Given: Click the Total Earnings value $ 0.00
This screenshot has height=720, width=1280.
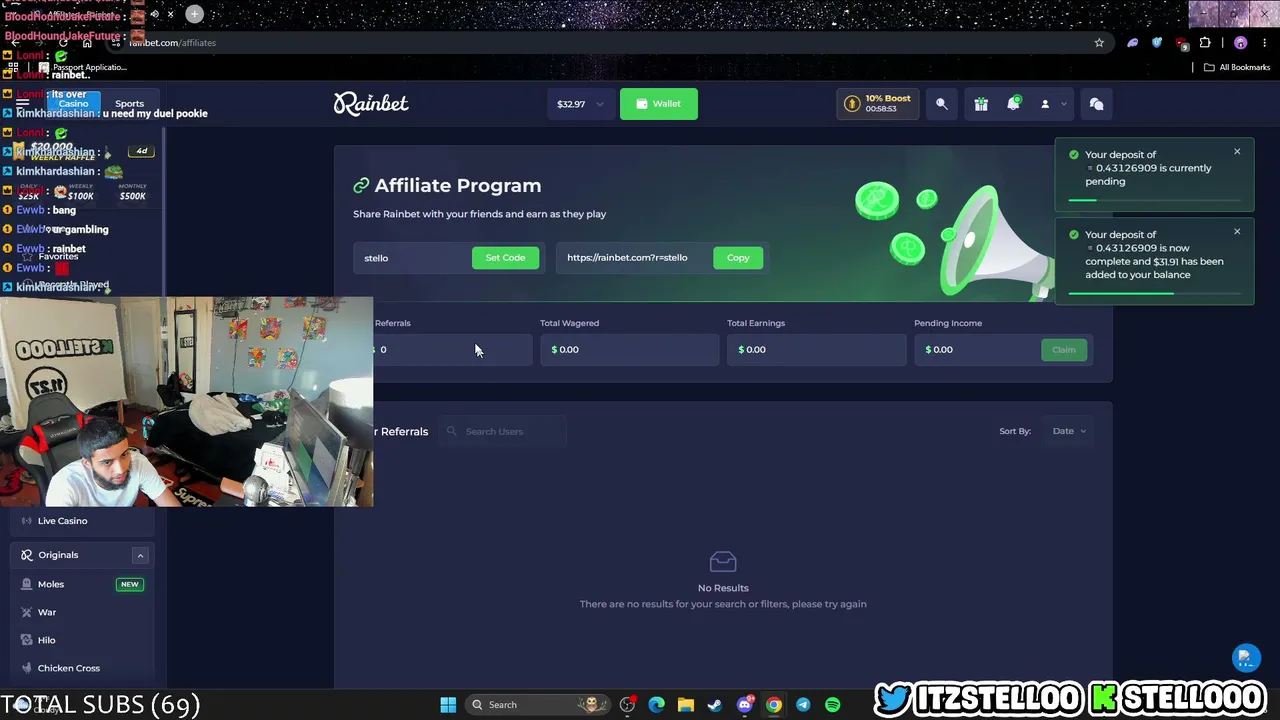Looking at the screenshot, I should point(752,350).
